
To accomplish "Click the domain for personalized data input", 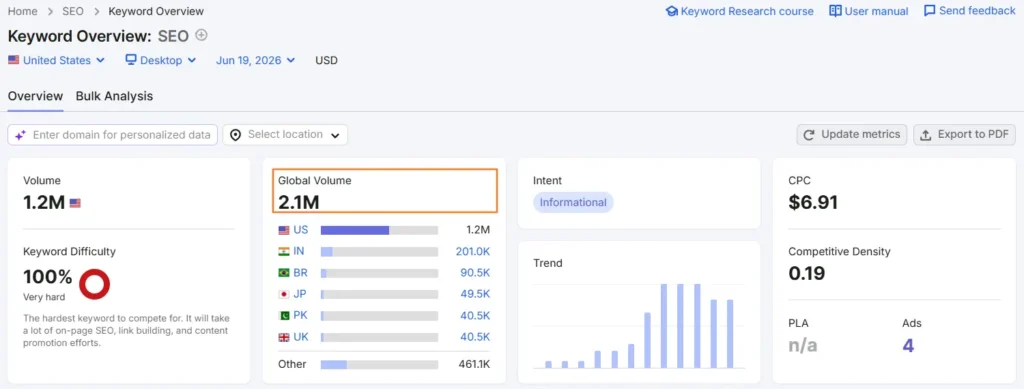I will (x=112, y=135).
